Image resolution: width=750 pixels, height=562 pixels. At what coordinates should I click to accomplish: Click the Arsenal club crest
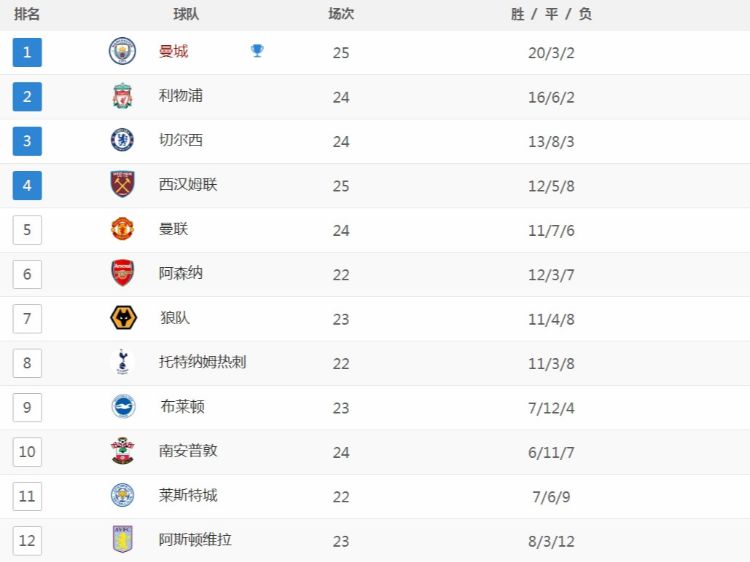[x=122, y=273]
